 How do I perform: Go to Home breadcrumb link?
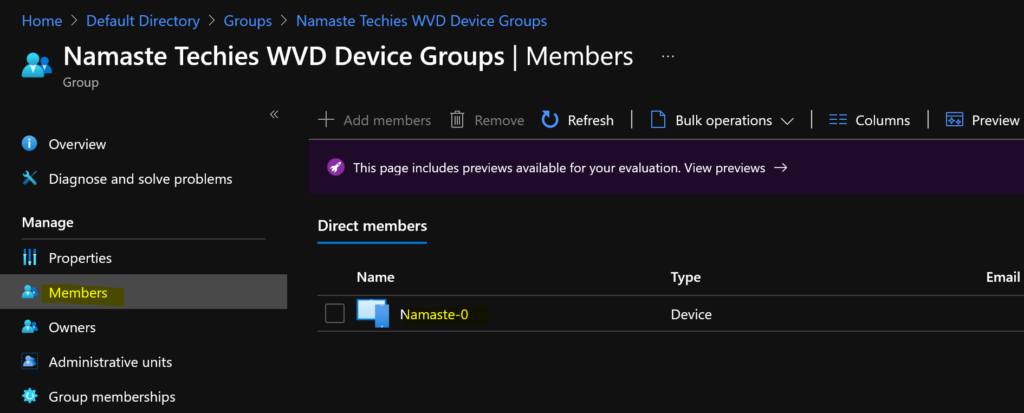42,21
